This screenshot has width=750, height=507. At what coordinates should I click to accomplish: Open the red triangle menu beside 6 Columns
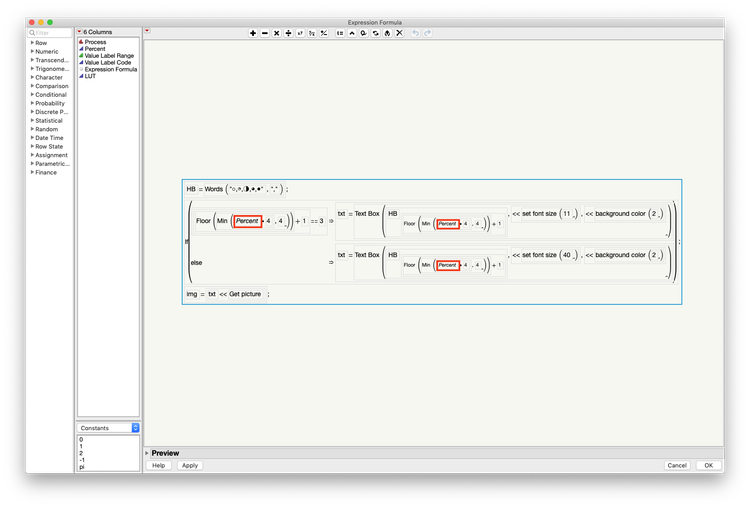tap(80, 32)
